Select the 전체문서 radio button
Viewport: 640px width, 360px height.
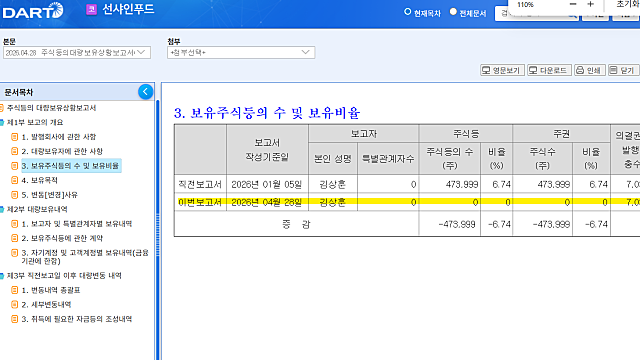tap(453, 12)
